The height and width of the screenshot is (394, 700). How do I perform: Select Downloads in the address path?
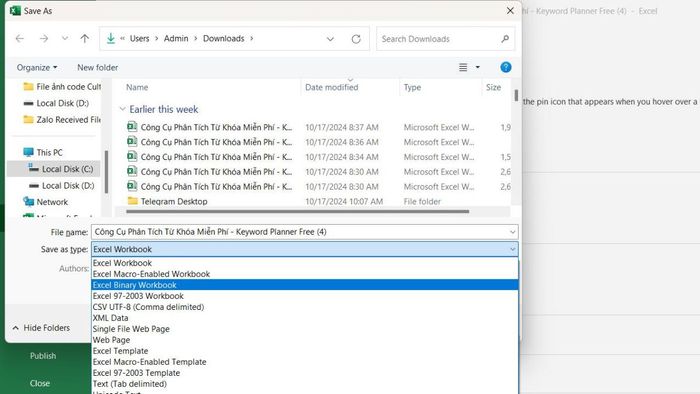223,39
